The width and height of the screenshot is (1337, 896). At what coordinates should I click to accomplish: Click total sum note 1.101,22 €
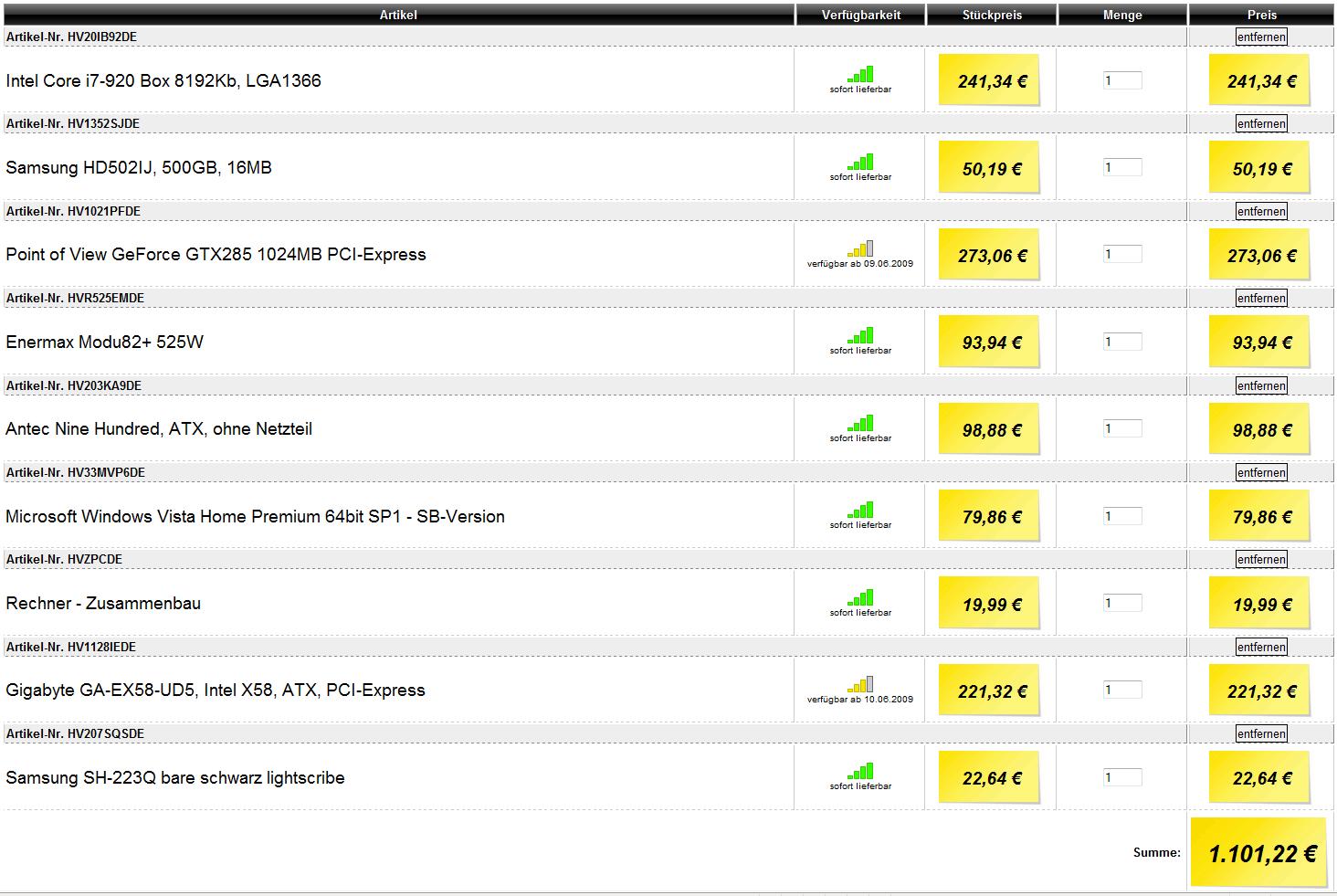pyautogui.click(x=1258, y=853)
